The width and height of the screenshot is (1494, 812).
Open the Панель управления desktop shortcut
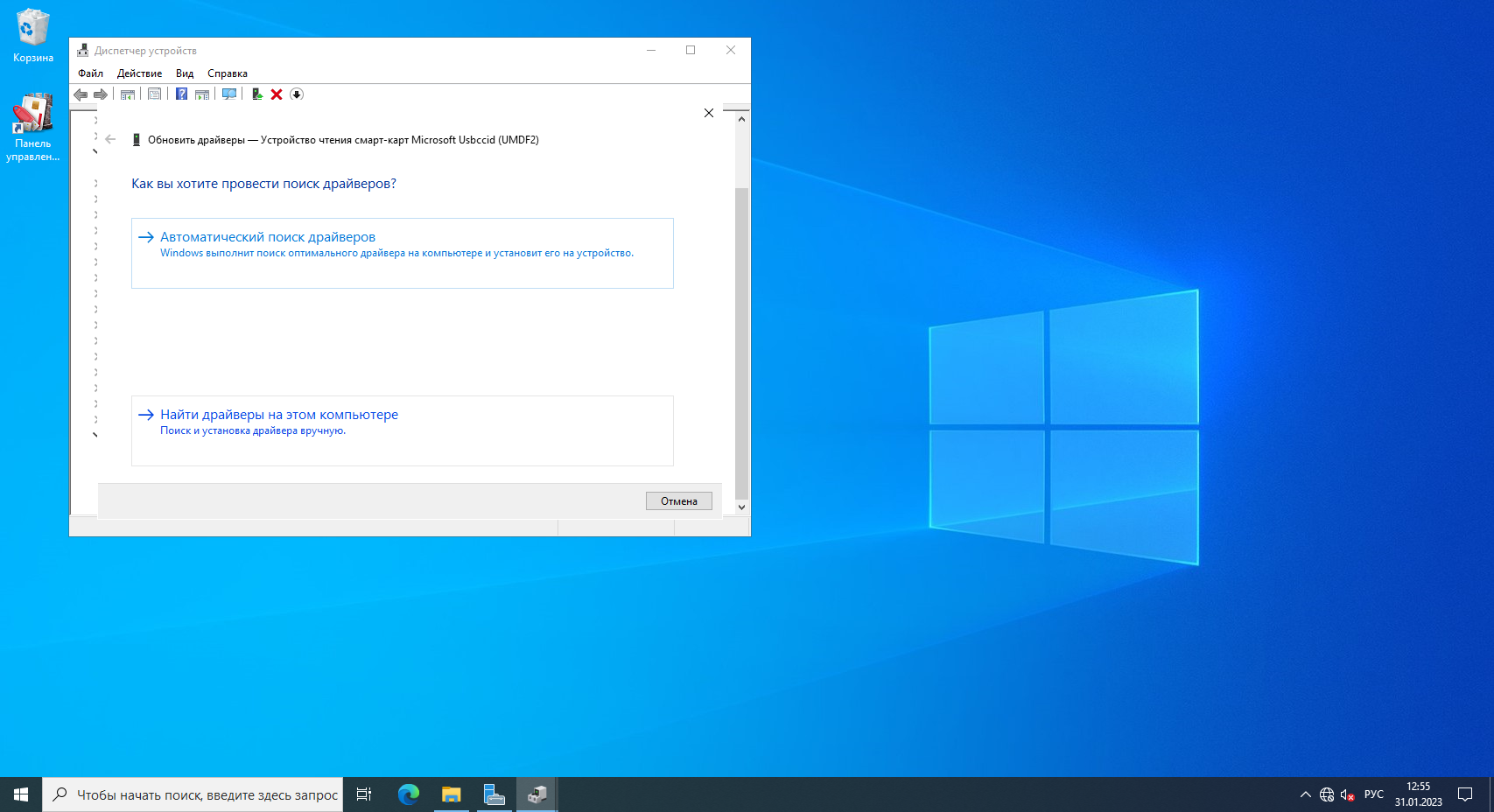[33, 128]
